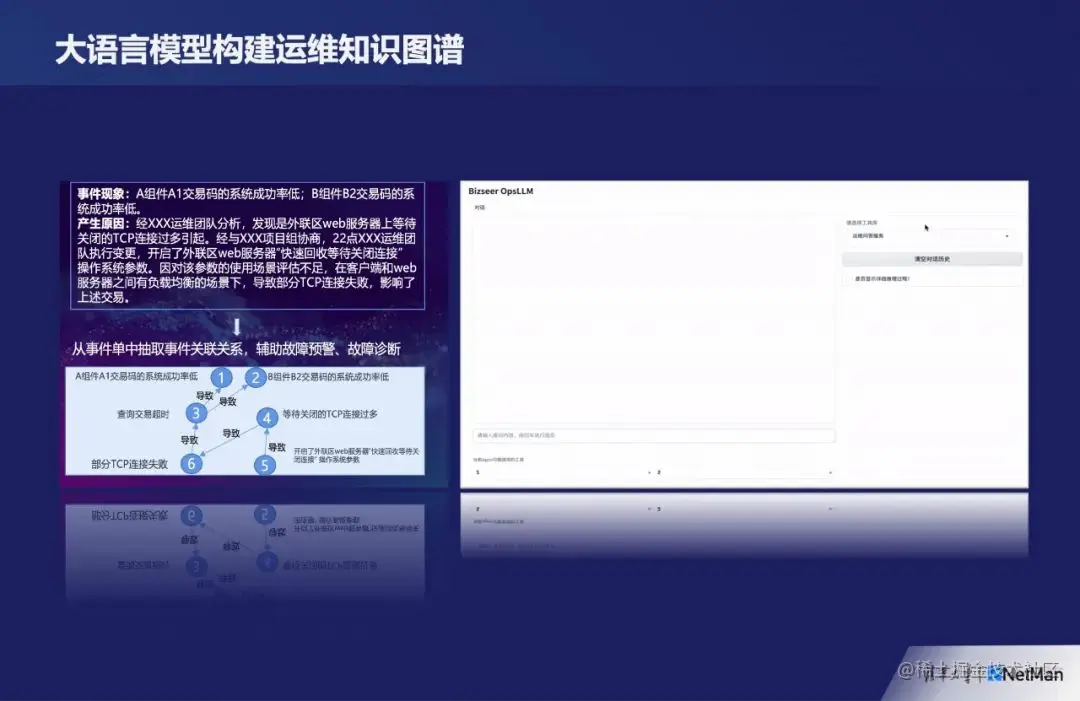This screenshot has height=701, width=1080.
Task: Click node 1 circle in the event graph
Action: point(221,378)
